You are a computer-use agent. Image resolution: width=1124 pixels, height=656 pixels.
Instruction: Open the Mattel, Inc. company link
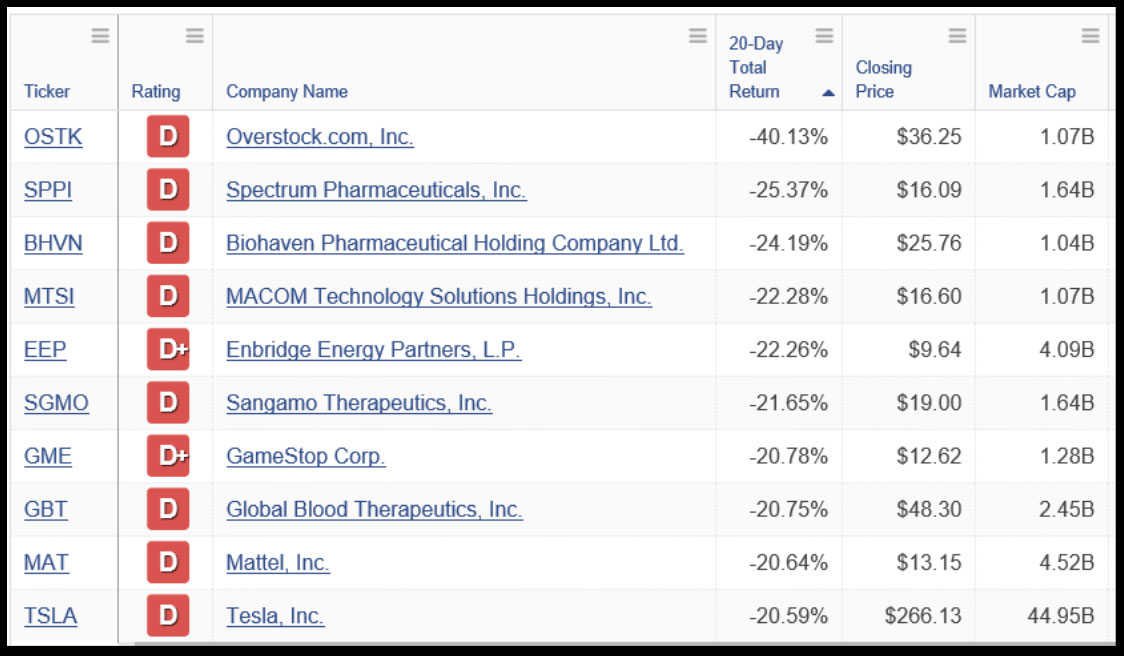277,563
